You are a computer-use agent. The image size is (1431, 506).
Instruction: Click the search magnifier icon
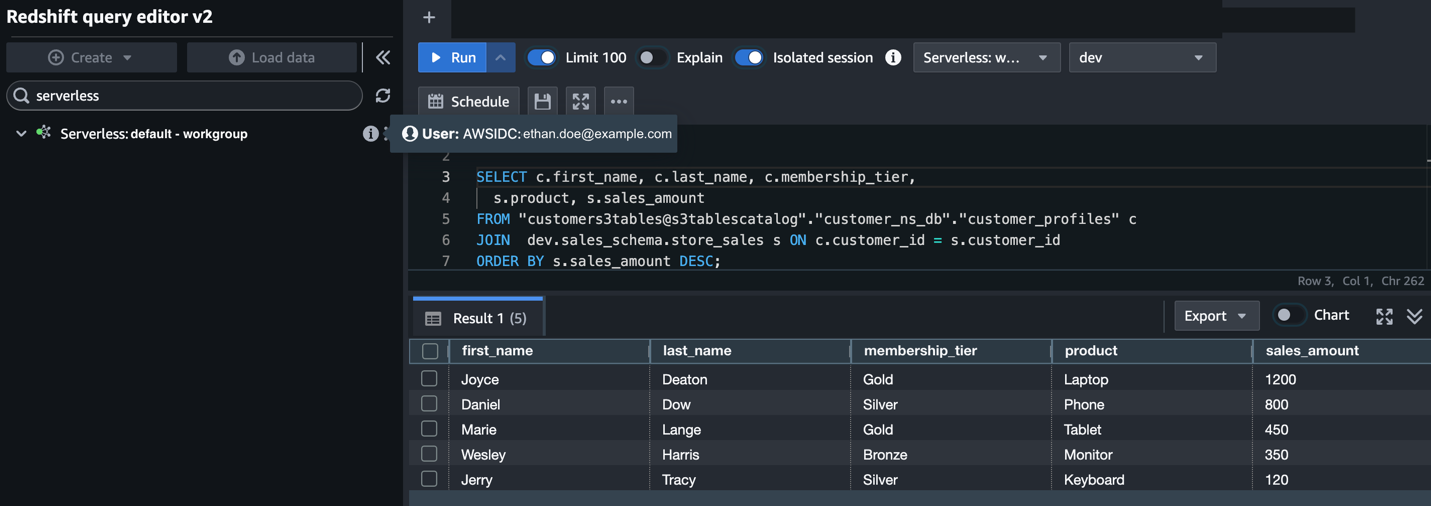click(x=21, y=96)
